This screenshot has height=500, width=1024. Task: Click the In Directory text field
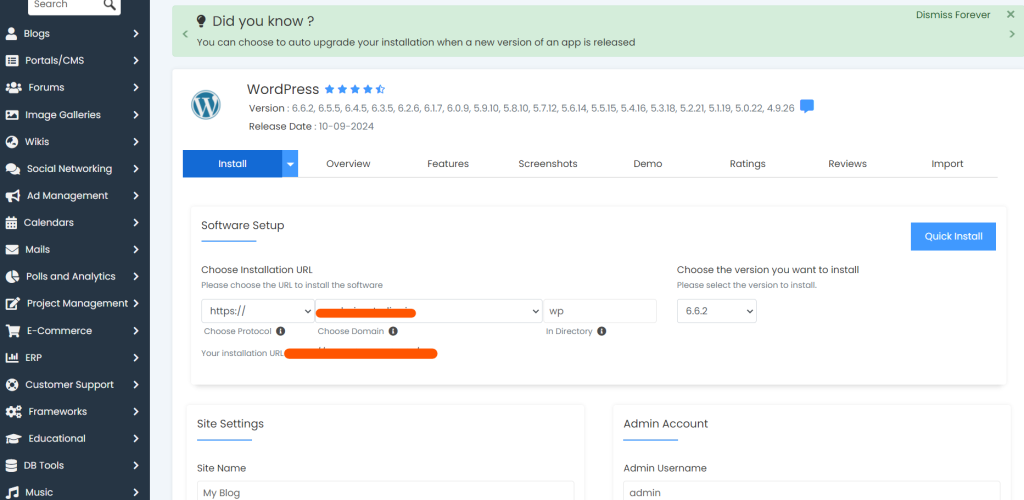tap(600, 311)
